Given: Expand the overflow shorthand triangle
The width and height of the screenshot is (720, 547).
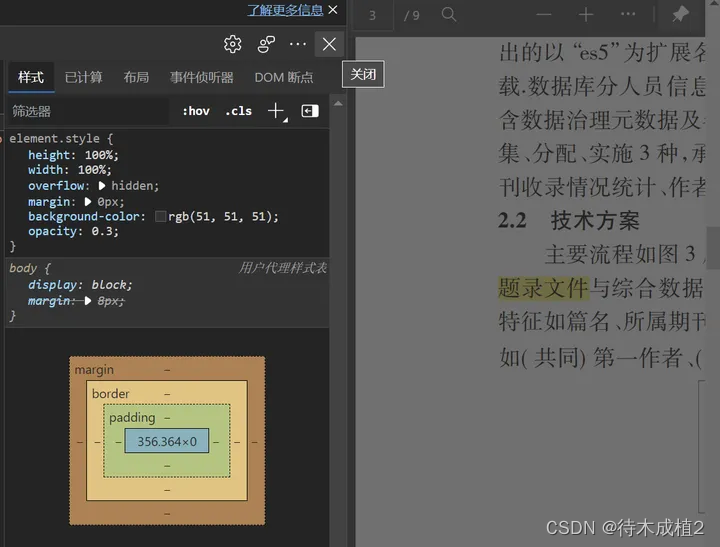Looking at the screenshot, I should 102,186.
